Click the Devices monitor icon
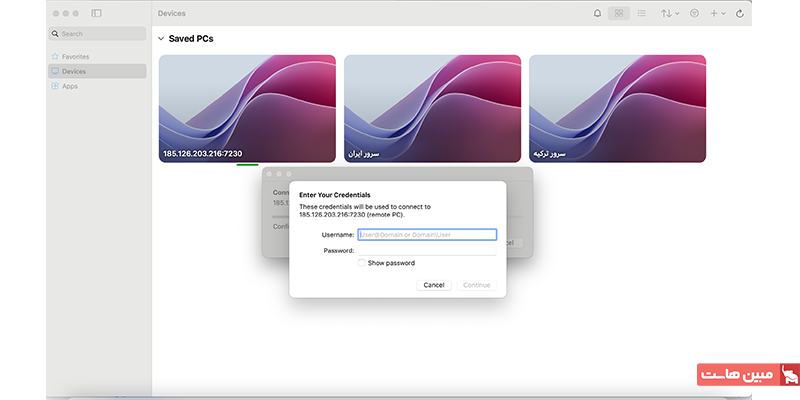The image size is (800, 400). click(x=55, y=71)
